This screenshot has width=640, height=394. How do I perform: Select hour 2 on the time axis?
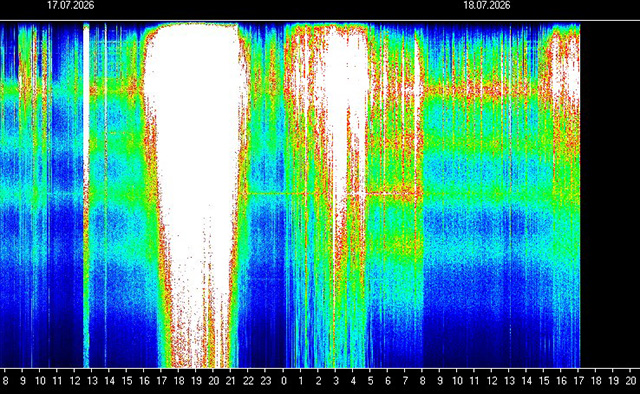[318, 381]
